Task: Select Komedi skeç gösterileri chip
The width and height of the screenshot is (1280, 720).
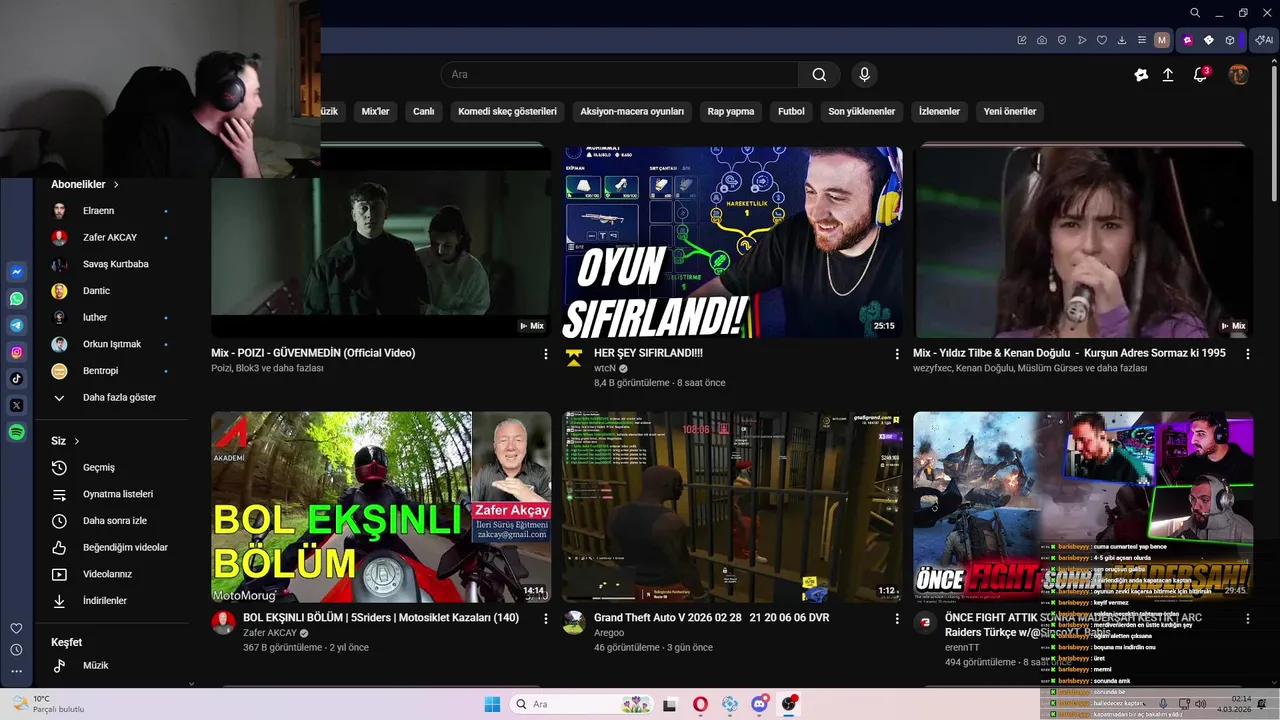Action: [507, 111]
